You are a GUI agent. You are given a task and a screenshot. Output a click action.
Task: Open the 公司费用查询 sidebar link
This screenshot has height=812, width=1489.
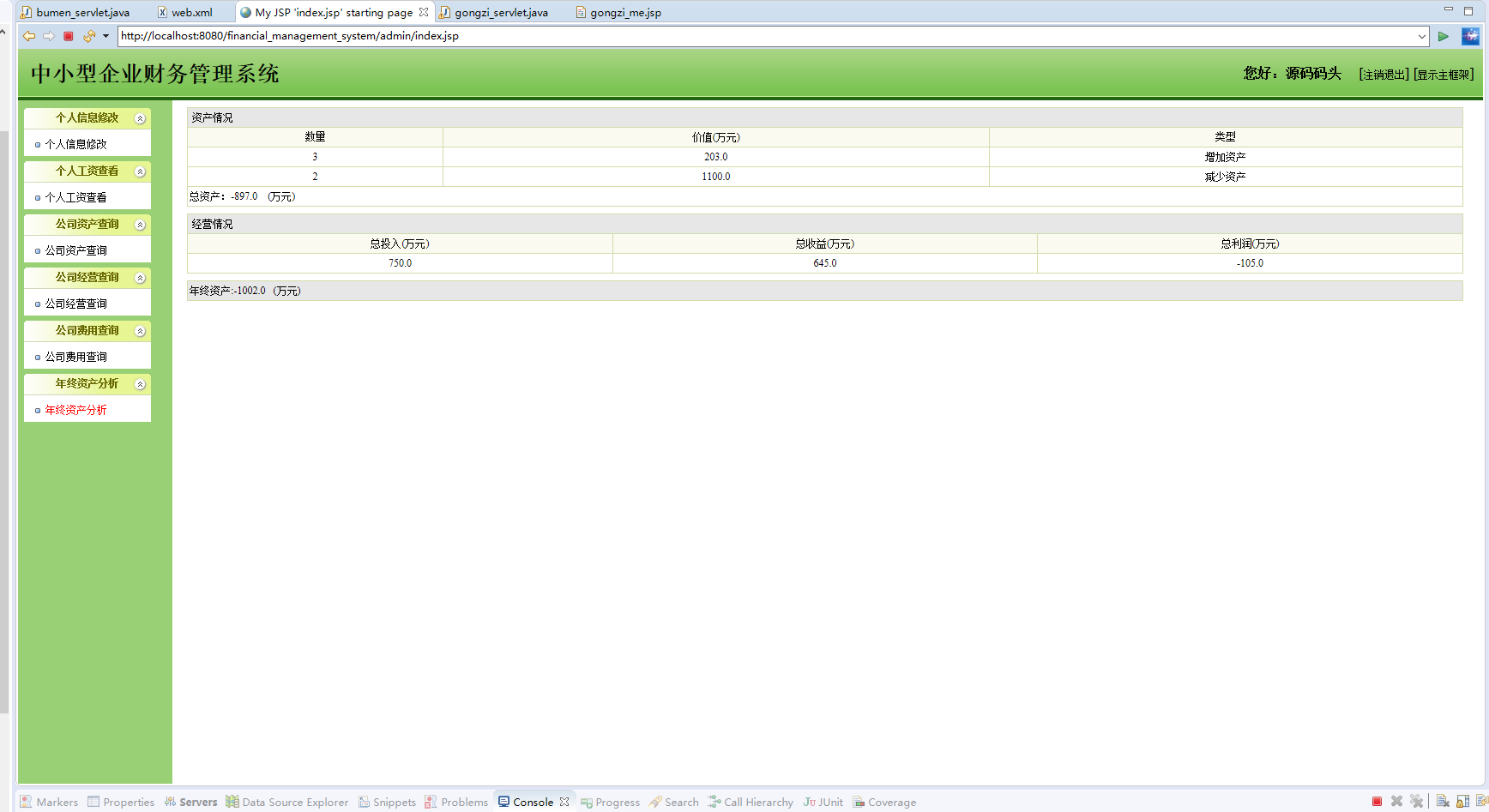coord(75,357)
